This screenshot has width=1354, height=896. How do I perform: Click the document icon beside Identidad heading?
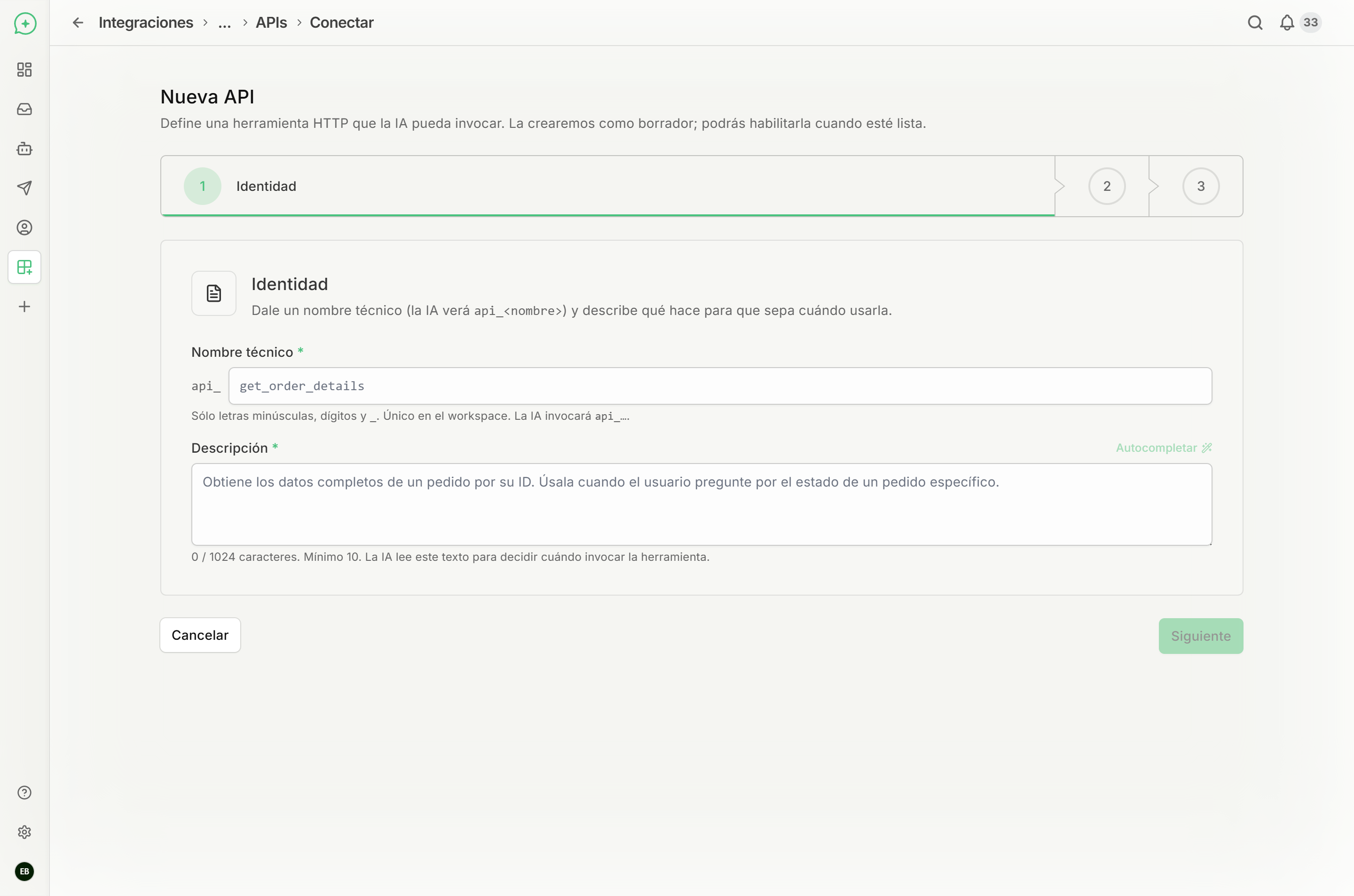[x=213, y=293]
